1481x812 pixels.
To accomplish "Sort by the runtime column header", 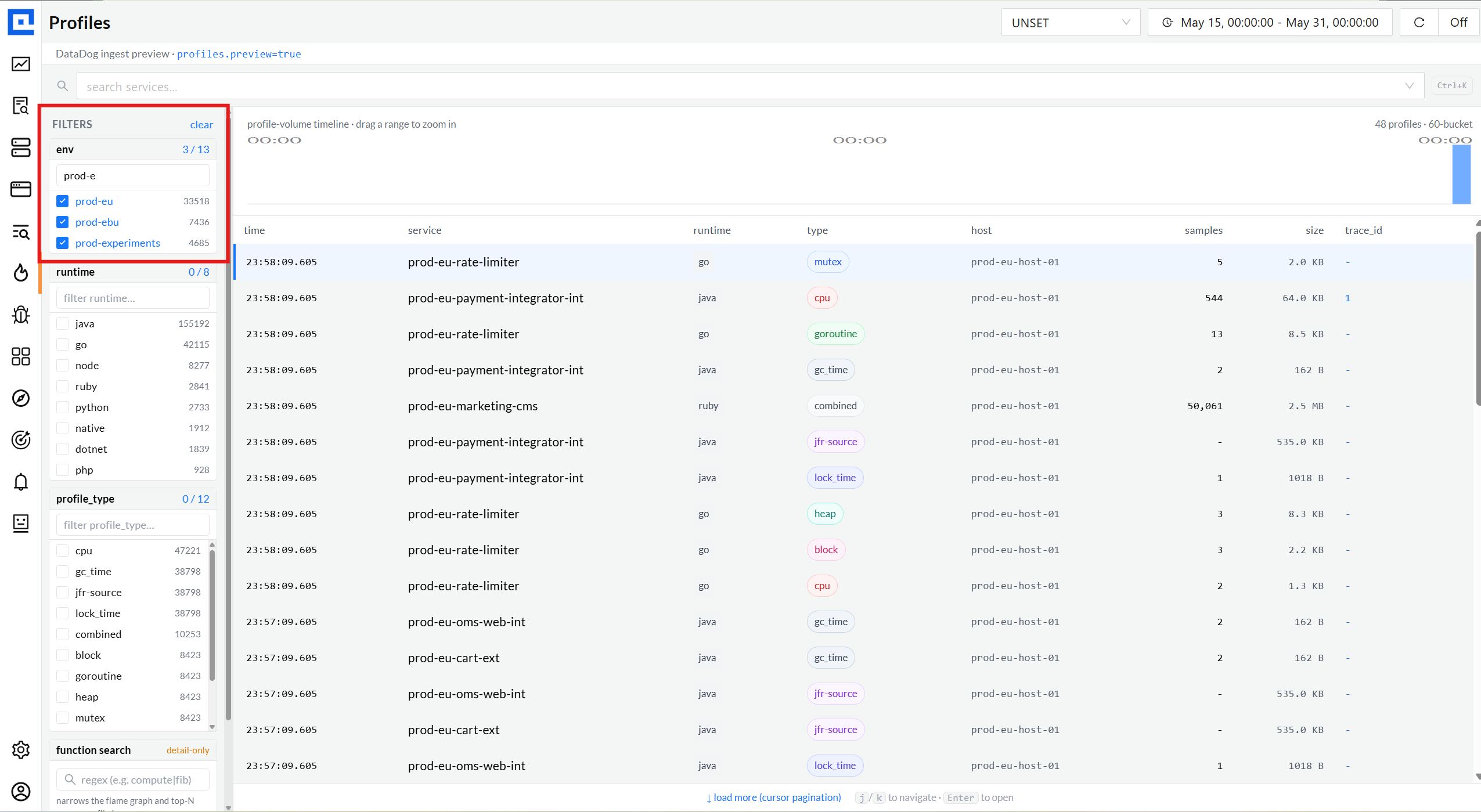I will click(x=712, y=230).
